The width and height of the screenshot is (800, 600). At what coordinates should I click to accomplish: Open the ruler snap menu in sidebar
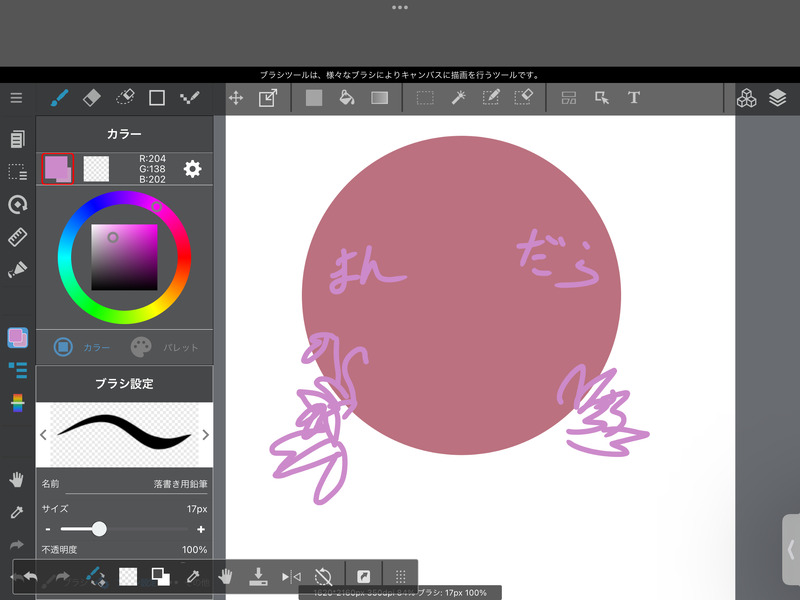click(17, 237)
